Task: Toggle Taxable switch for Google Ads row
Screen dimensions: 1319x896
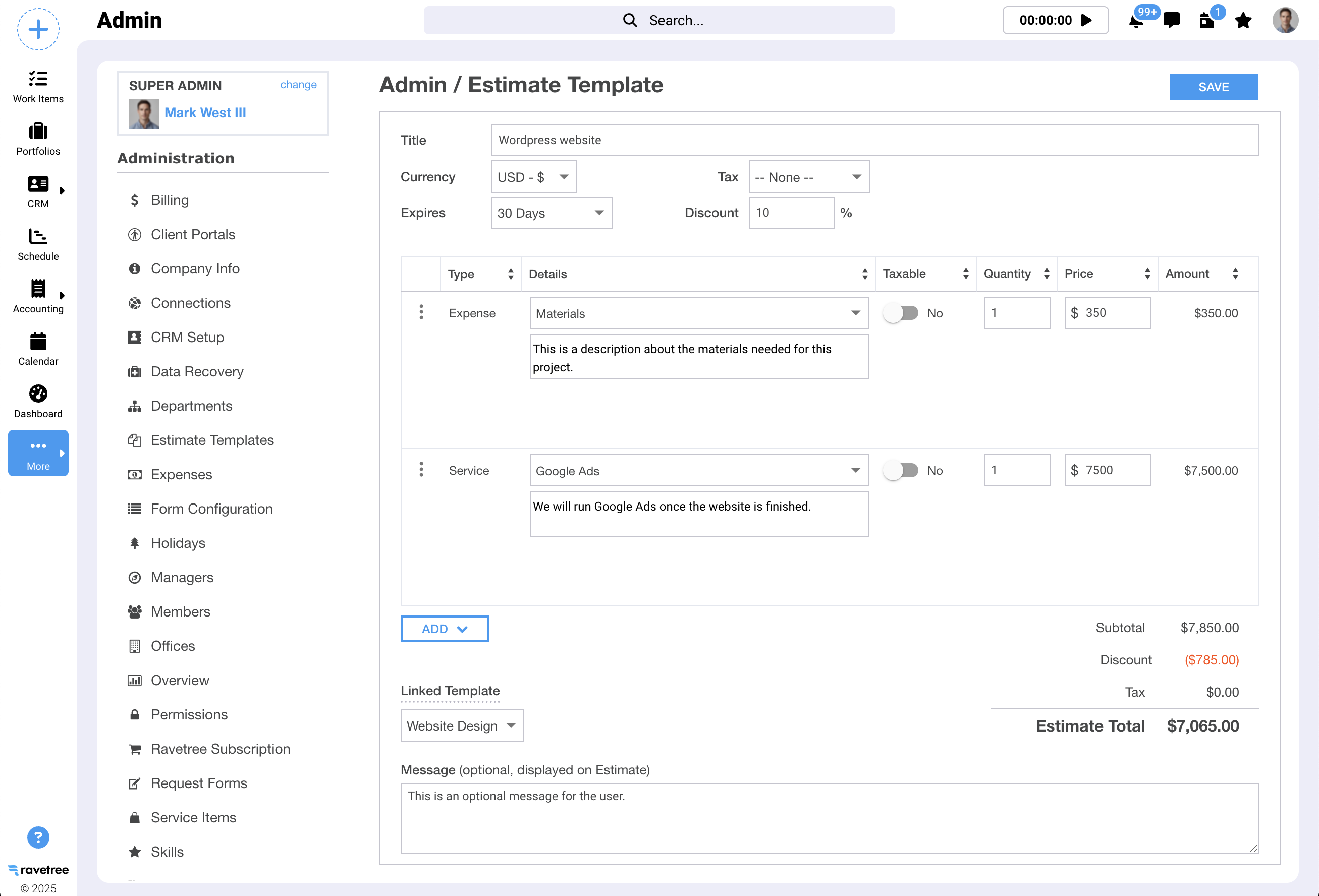Action: (x=901, y=470)
